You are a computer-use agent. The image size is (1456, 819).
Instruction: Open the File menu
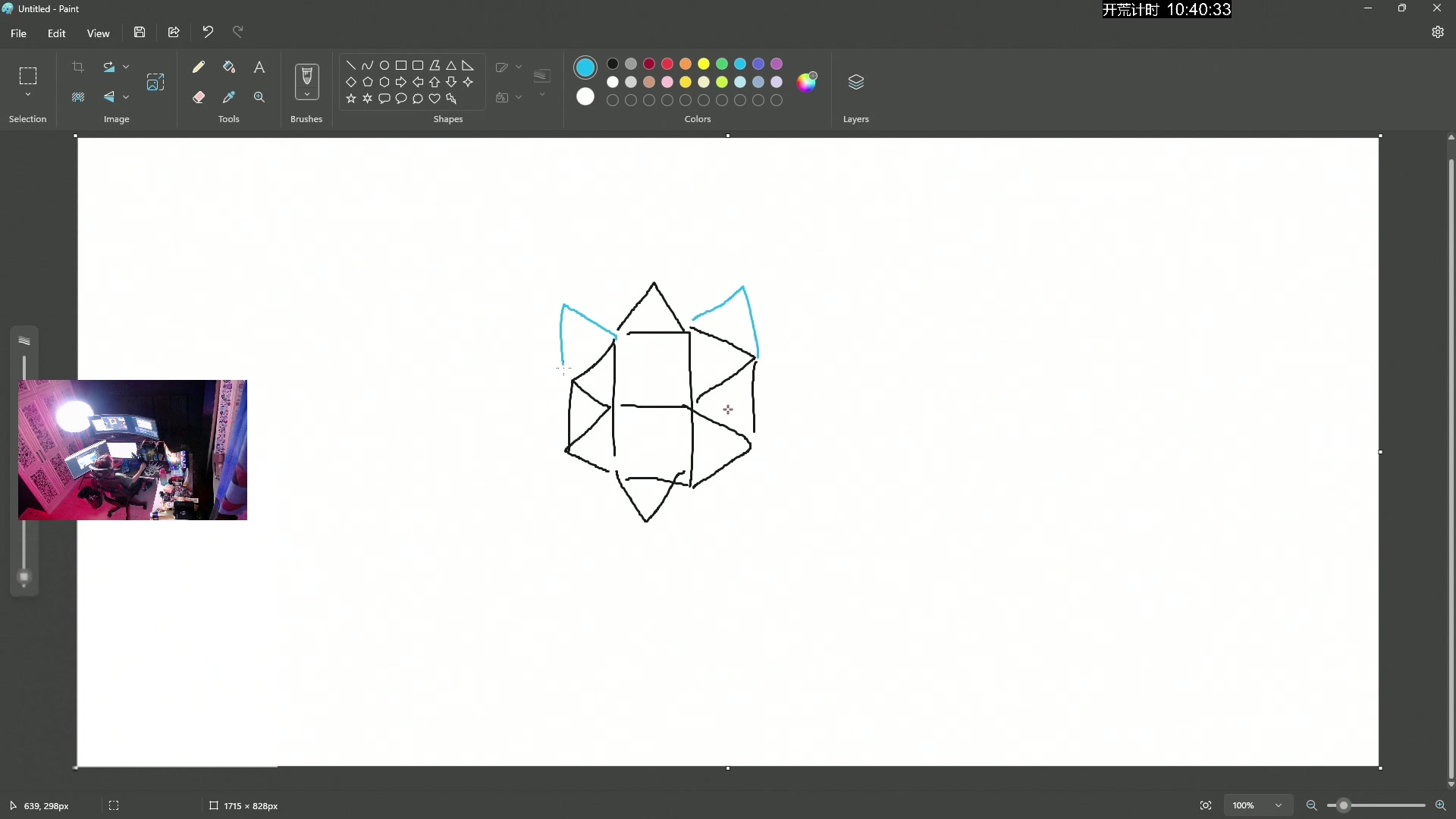point(18,33)
